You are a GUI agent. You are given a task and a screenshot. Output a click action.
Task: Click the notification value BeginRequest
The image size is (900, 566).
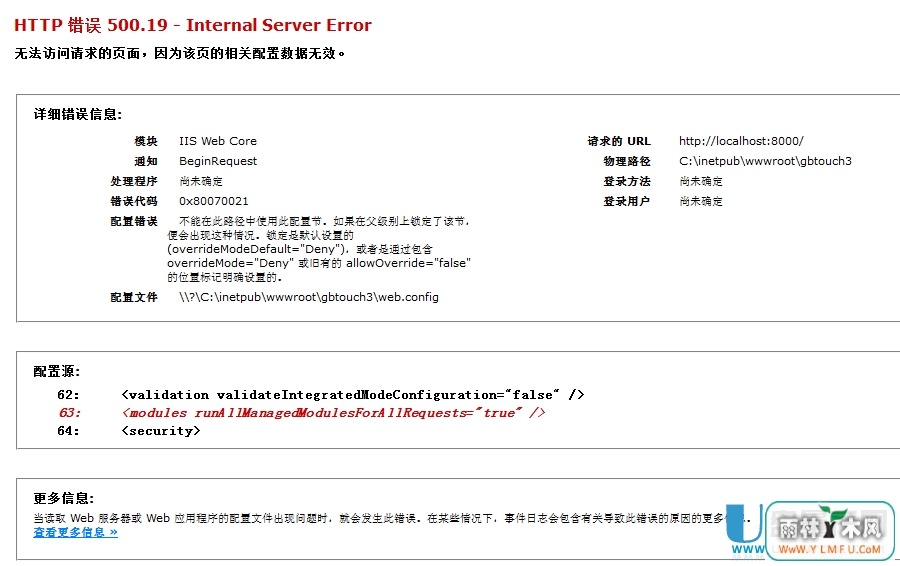point(218,161)
